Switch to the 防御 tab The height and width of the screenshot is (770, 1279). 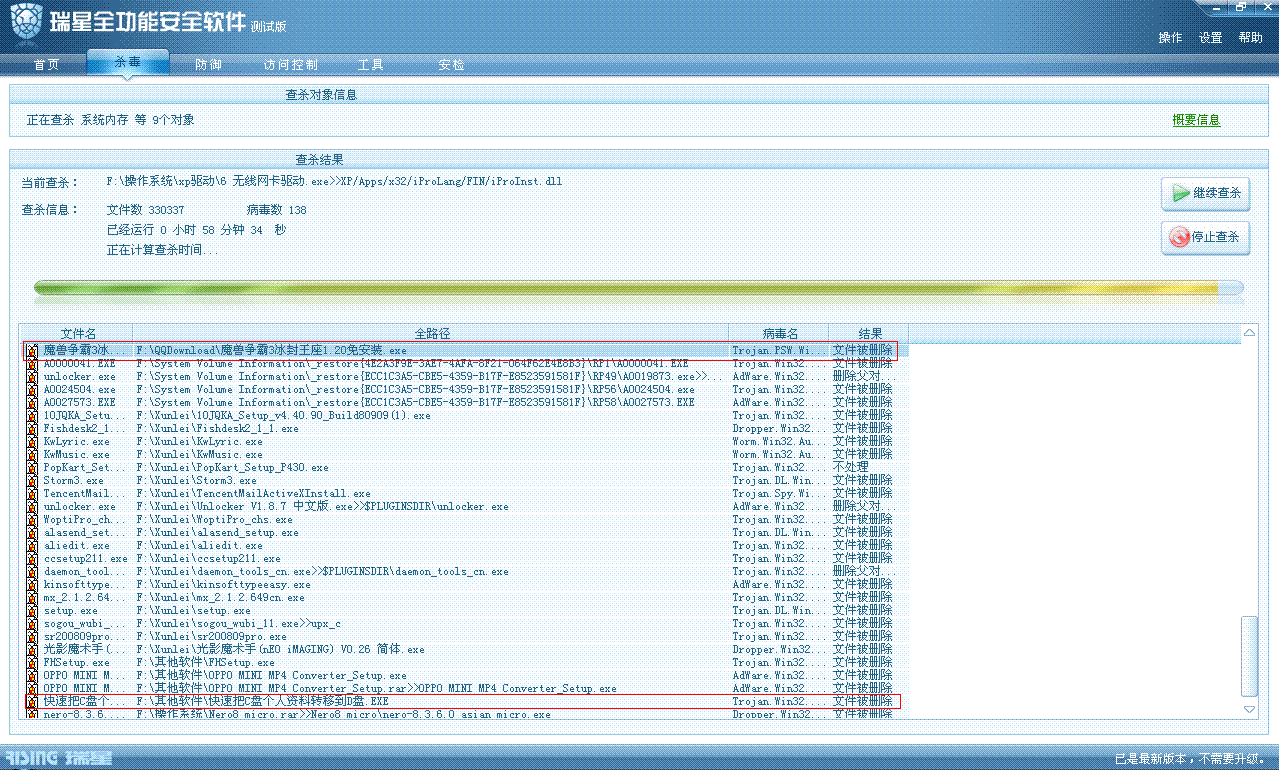tap(209, 64)
